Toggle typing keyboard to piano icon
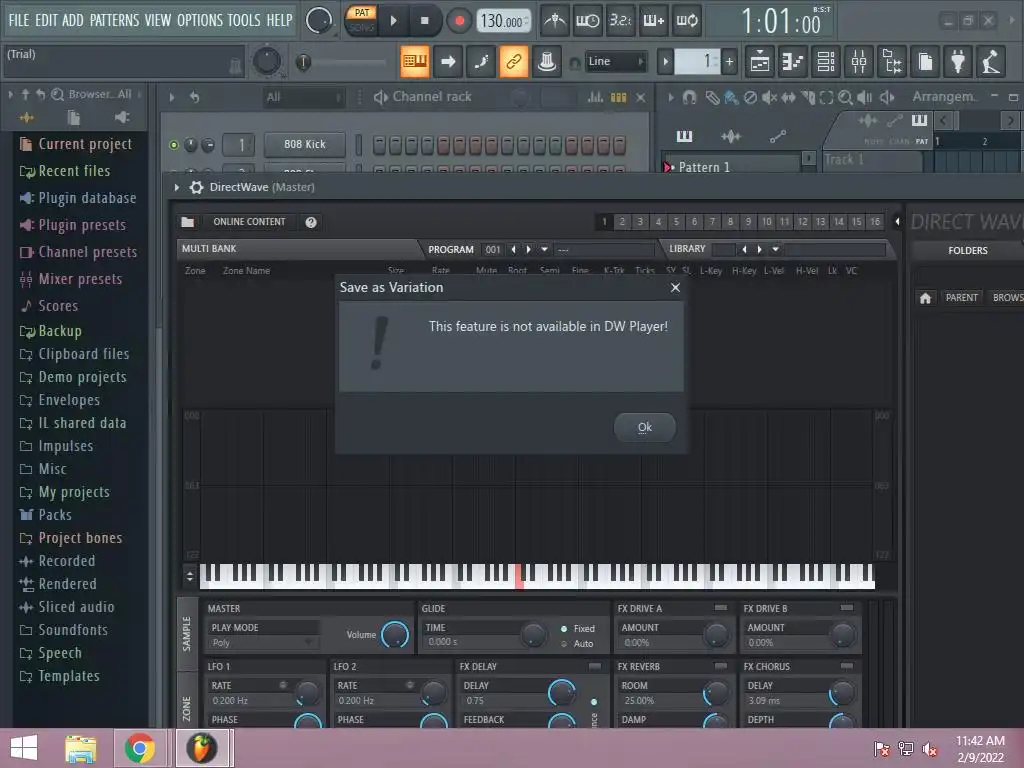The height and width of the screenshot is (768, 1024). coord(415,61)
